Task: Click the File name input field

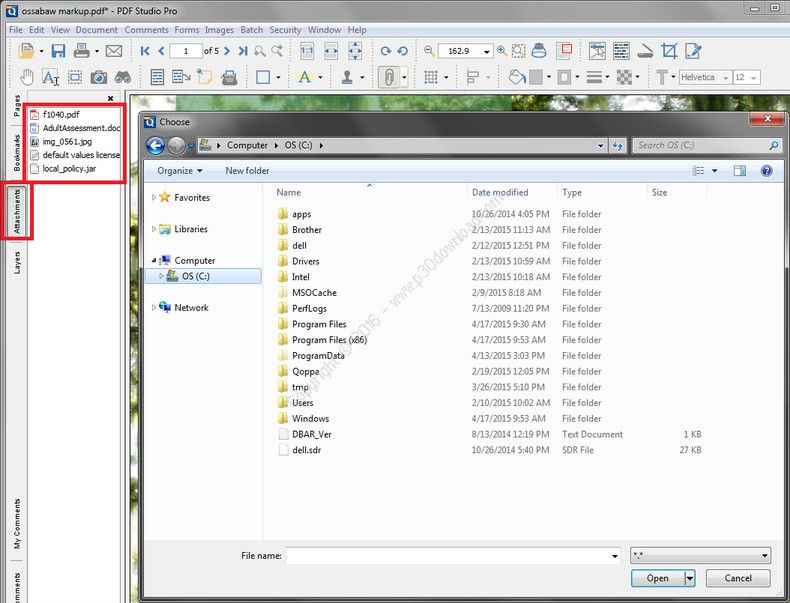Action: 447,556
